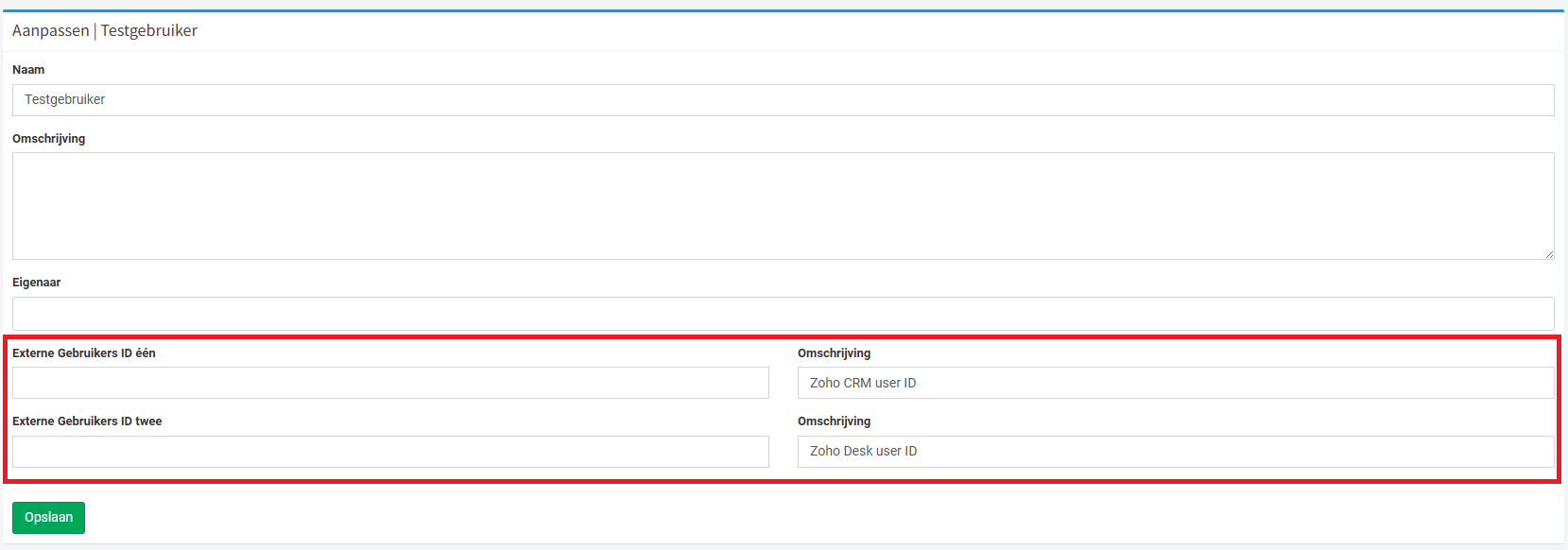Click the Externe Gebruikers ID één field

[x=390, y=383]
